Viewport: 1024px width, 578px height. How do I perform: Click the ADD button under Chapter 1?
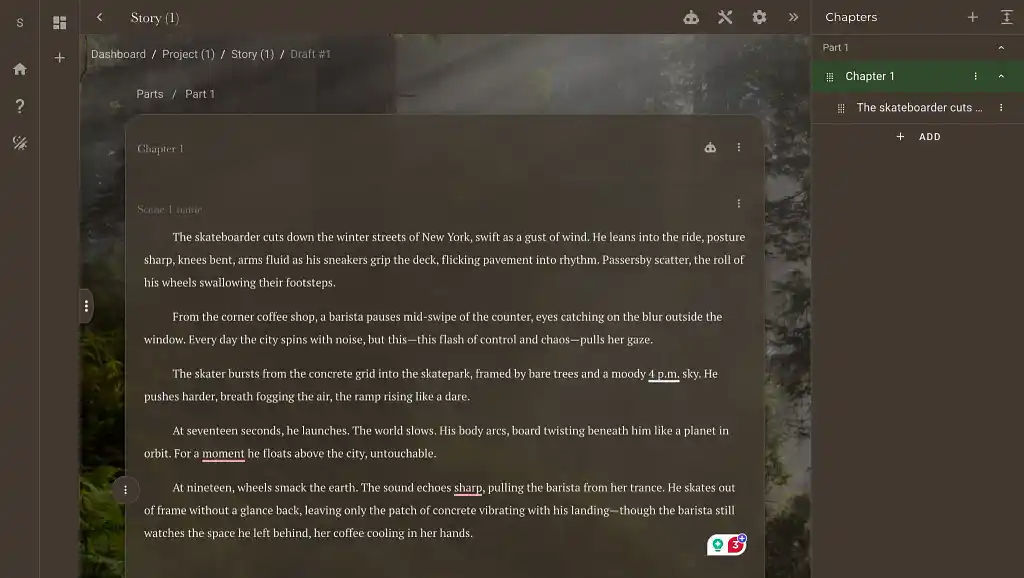click(x=919, y=137)
